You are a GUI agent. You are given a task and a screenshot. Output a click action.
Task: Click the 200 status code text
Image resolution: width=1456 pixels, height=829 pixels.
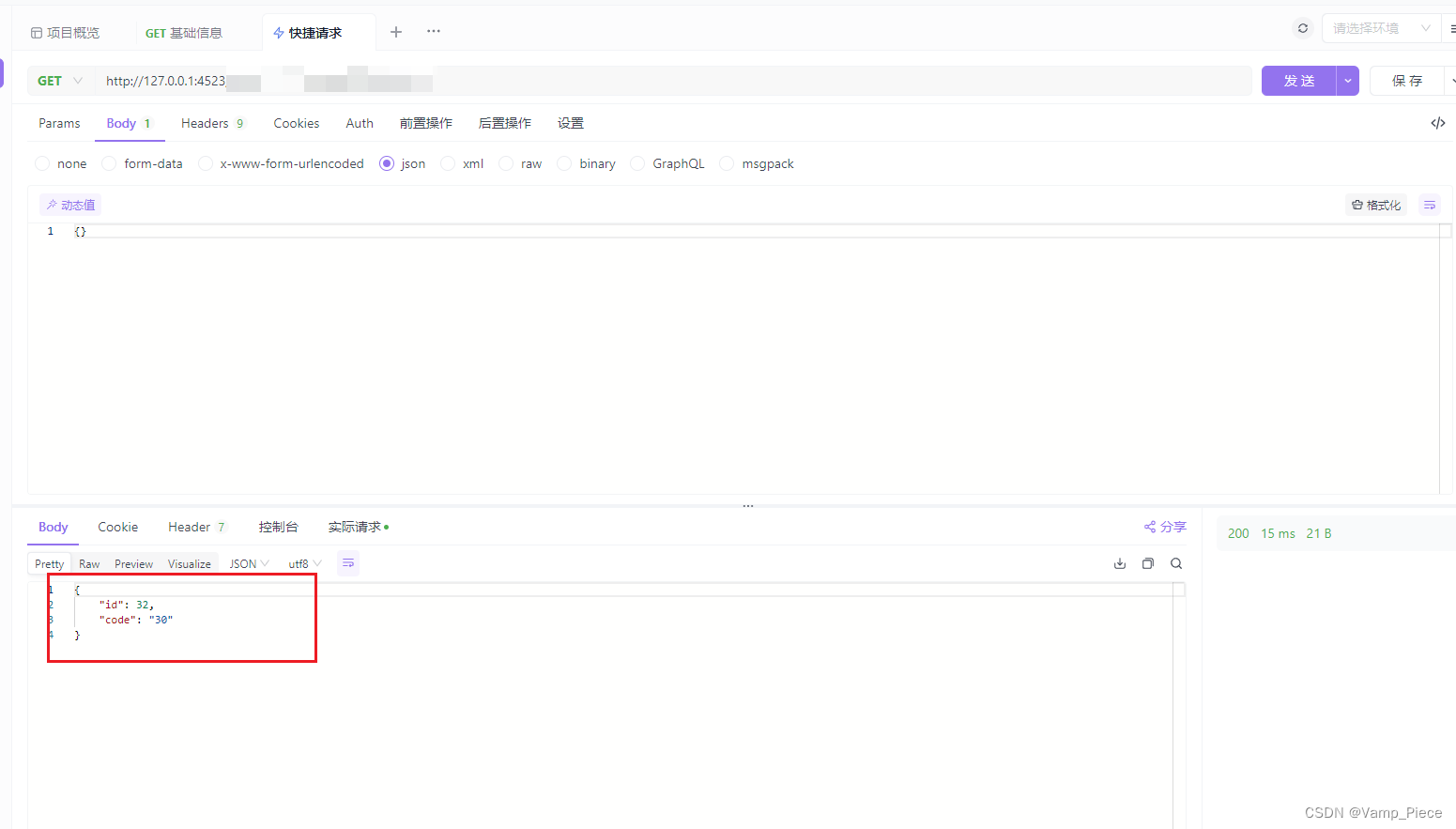tap(1238, 533)
